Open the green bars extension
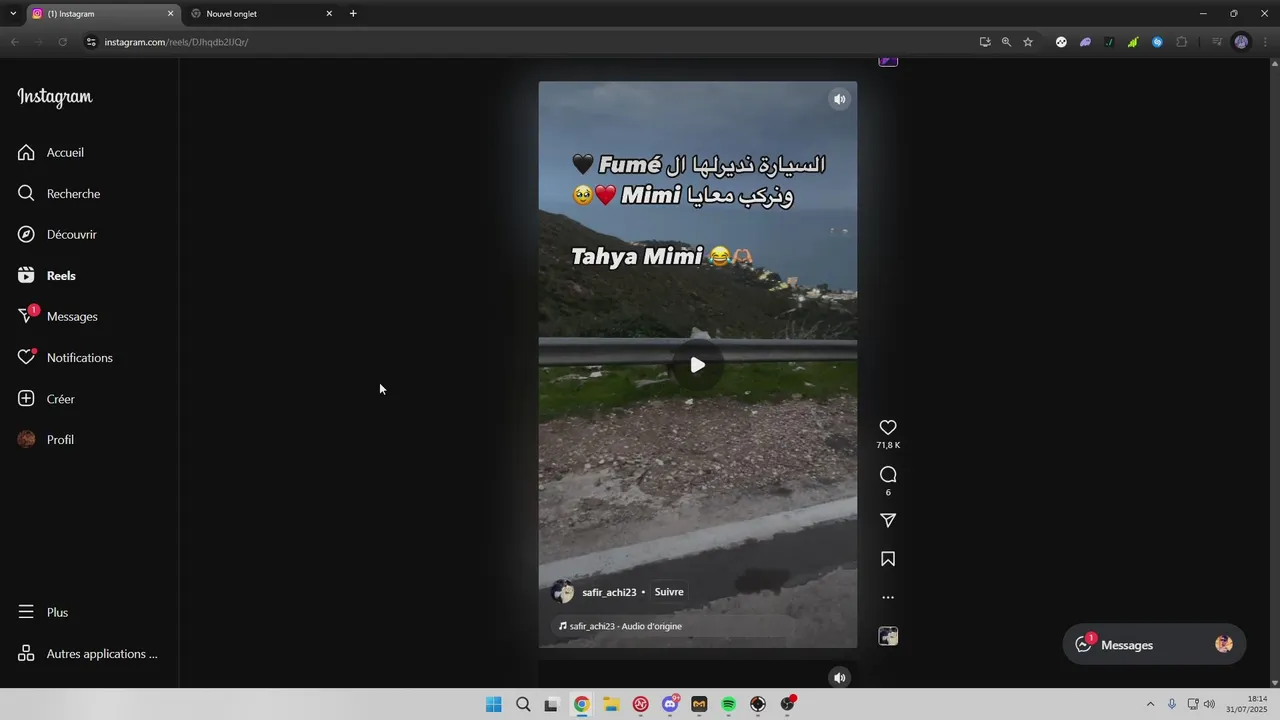This screenshot has width=1280, height=720. [1133, 42]
